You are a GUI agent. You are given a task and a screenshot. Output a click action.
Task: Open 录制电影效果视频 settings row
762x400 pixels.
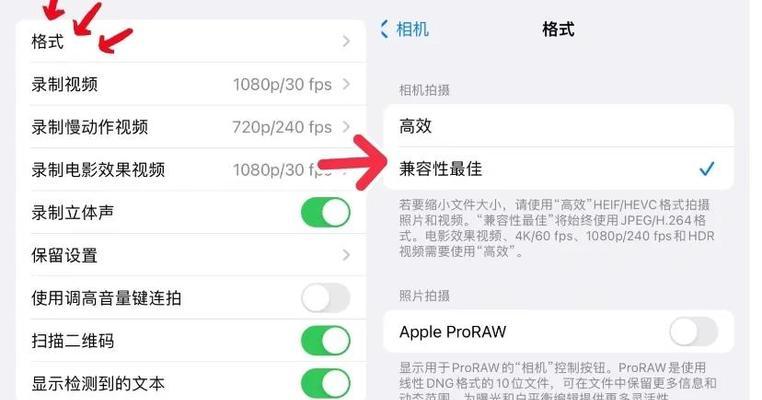[191, 170]
